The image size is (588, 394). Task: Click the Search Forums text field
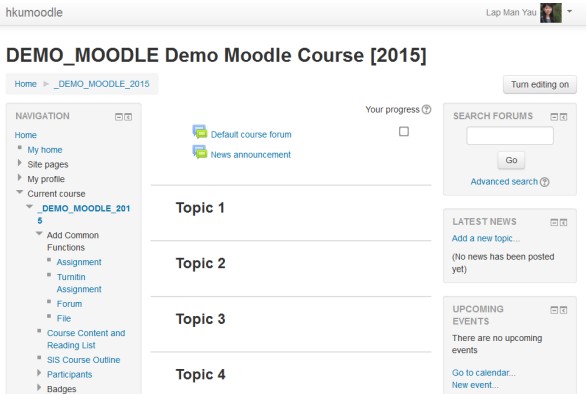click(510, 136)
